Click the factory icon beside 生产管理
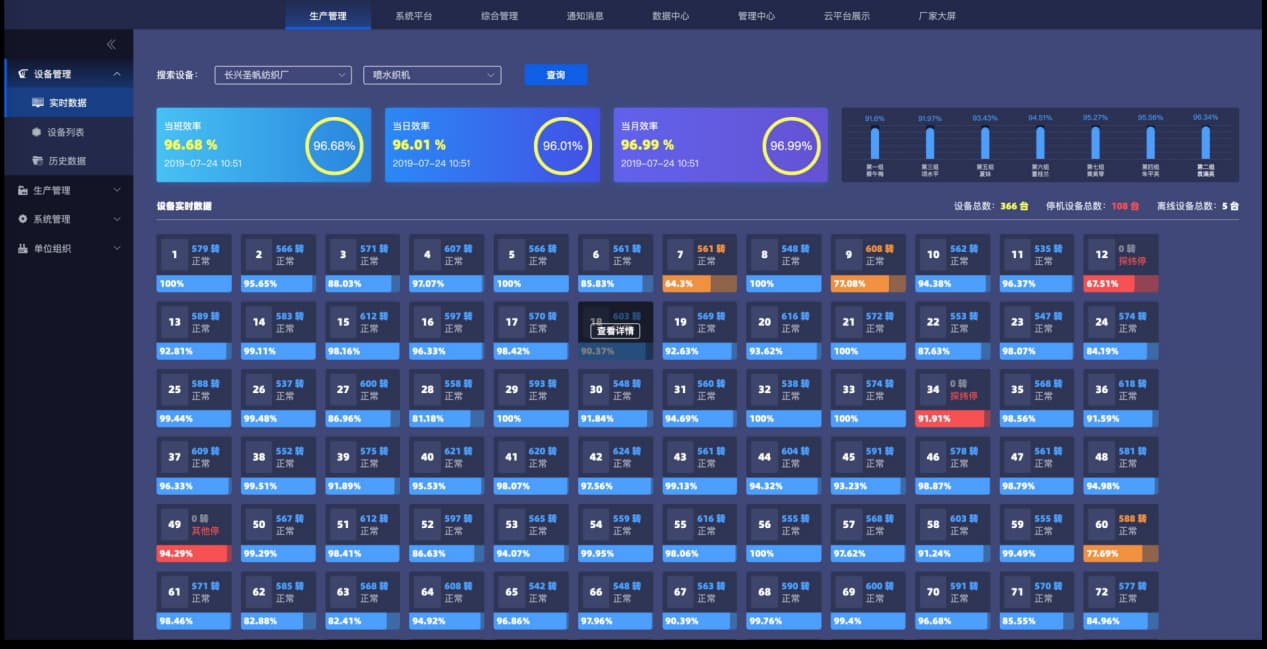The height and width of the screenshot is (649, 1267). click(23, 190)
